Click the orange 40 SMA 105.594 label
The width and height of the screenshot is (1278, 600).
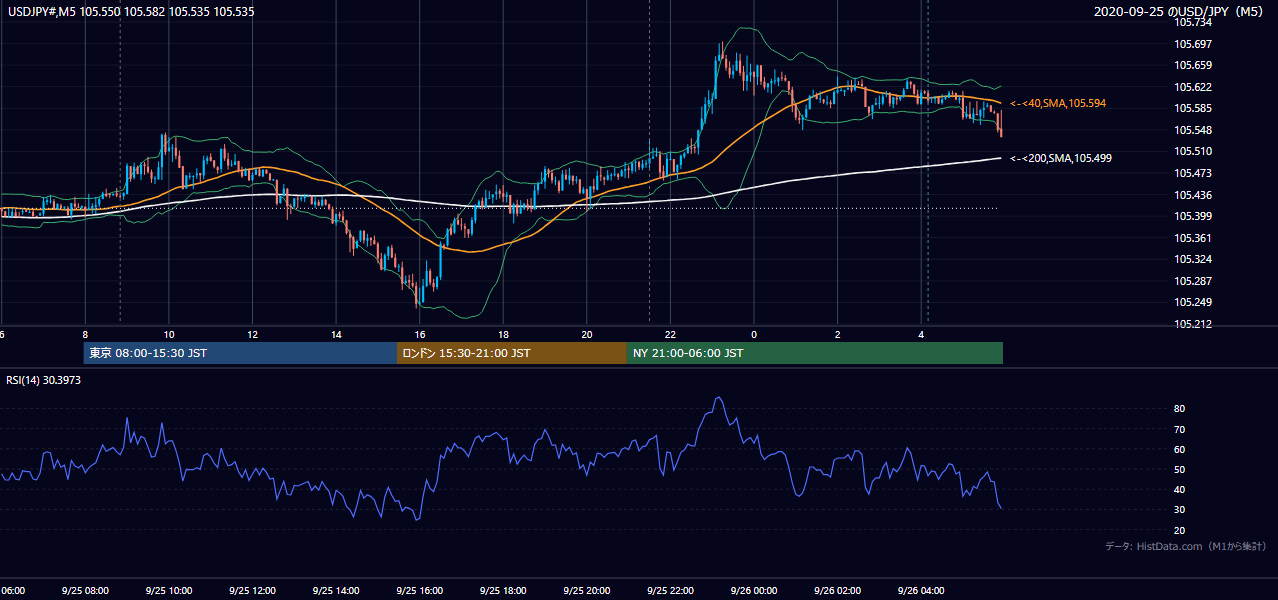pyautogui.click(x=1058, y=103)
